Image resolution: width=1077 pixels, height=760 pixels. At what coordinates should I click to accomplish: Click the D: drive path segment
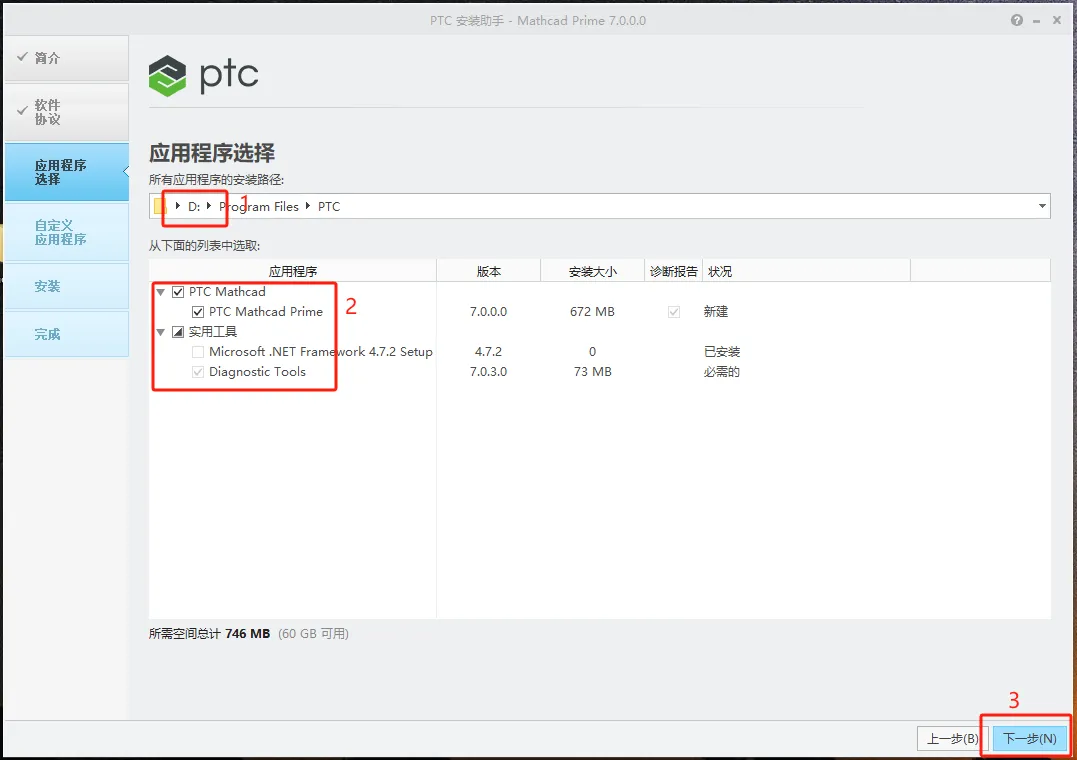194,206
